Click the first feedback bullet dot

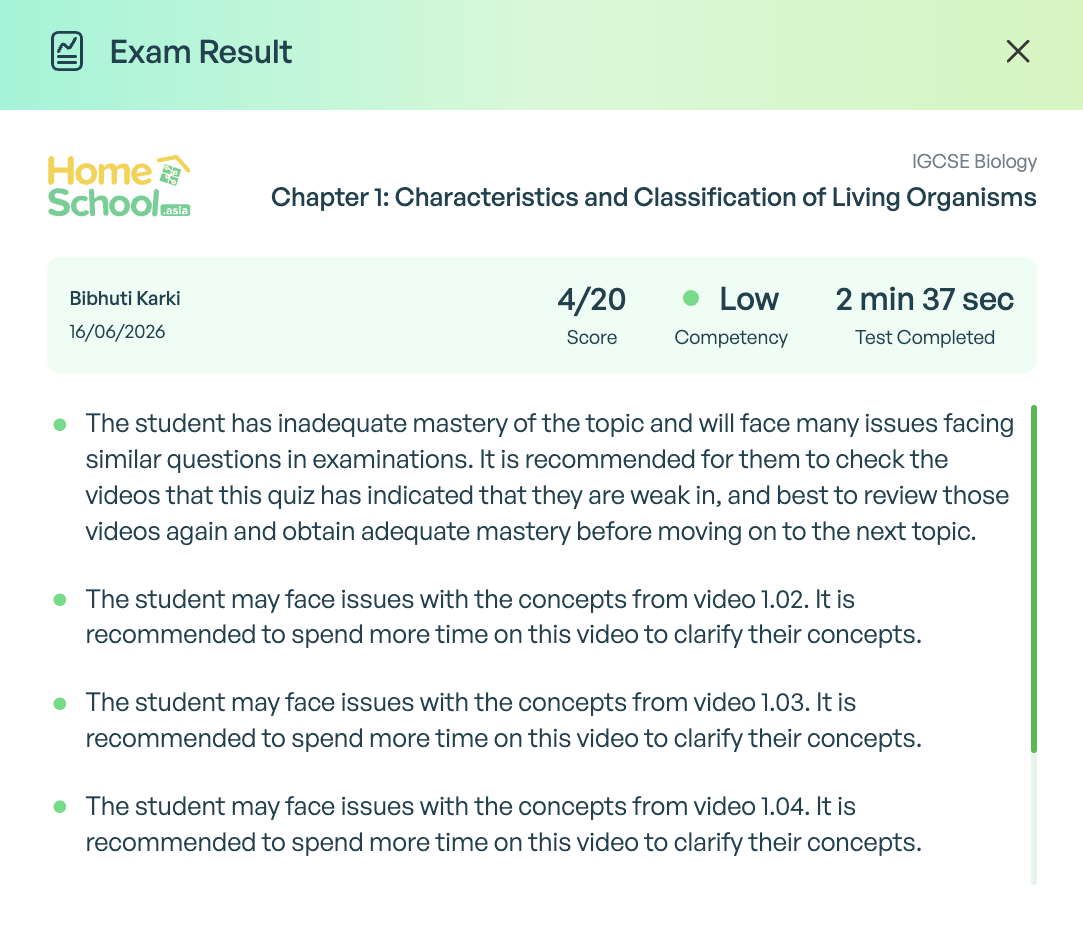point(60,424)
